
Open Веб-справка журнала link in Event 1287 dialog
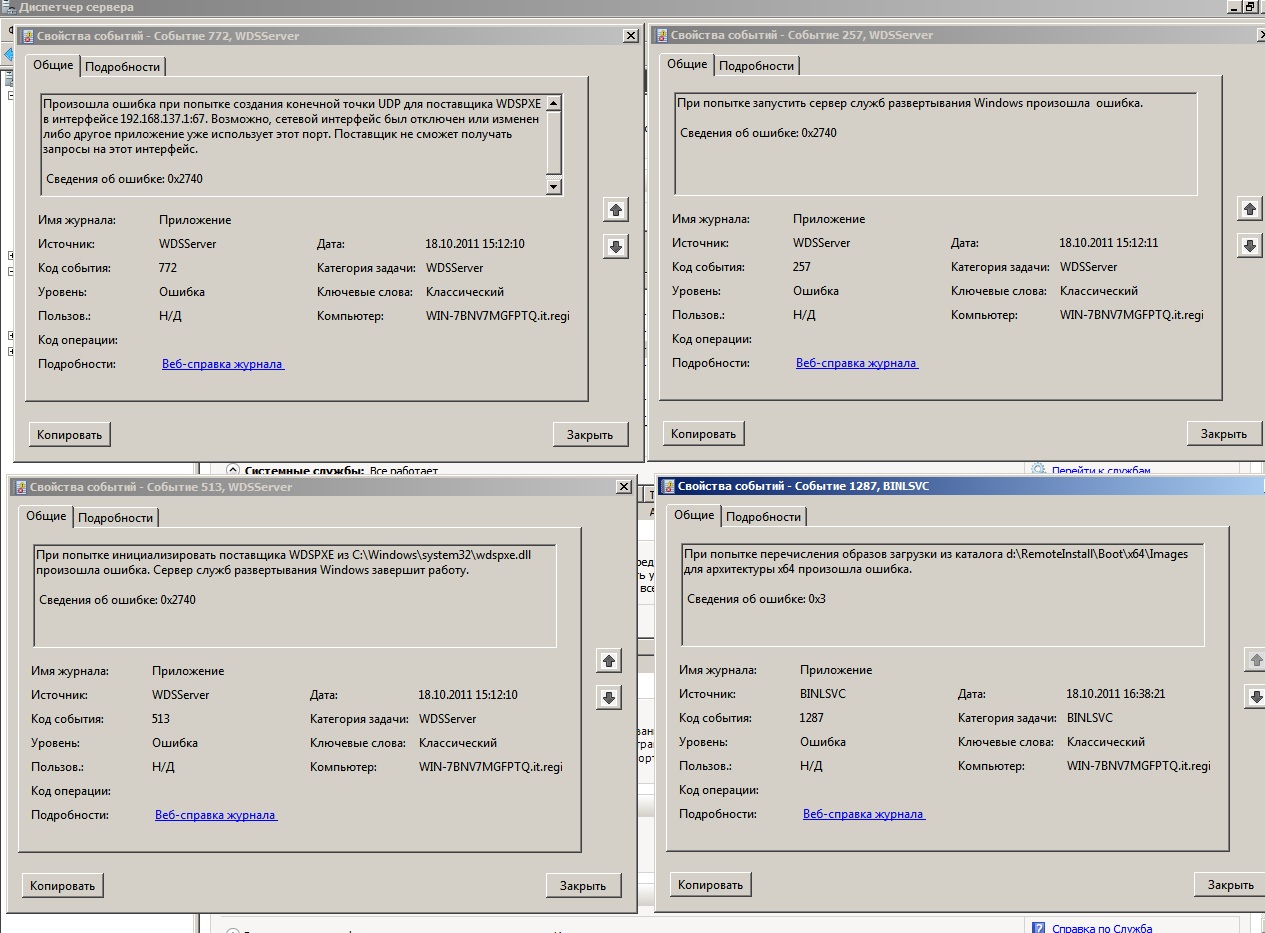(864, 814)
